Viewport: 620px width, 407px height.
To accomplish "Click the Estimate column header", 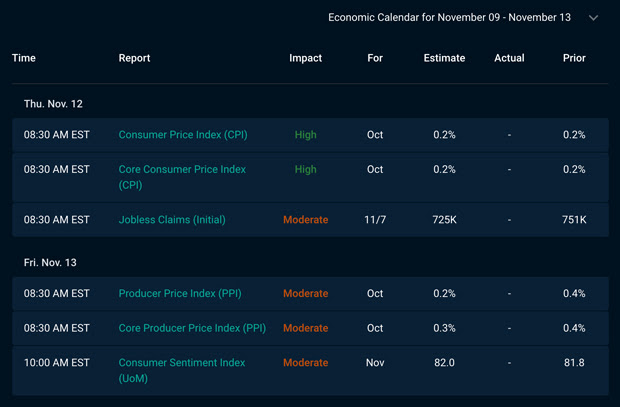I will (x=444, y=58).
